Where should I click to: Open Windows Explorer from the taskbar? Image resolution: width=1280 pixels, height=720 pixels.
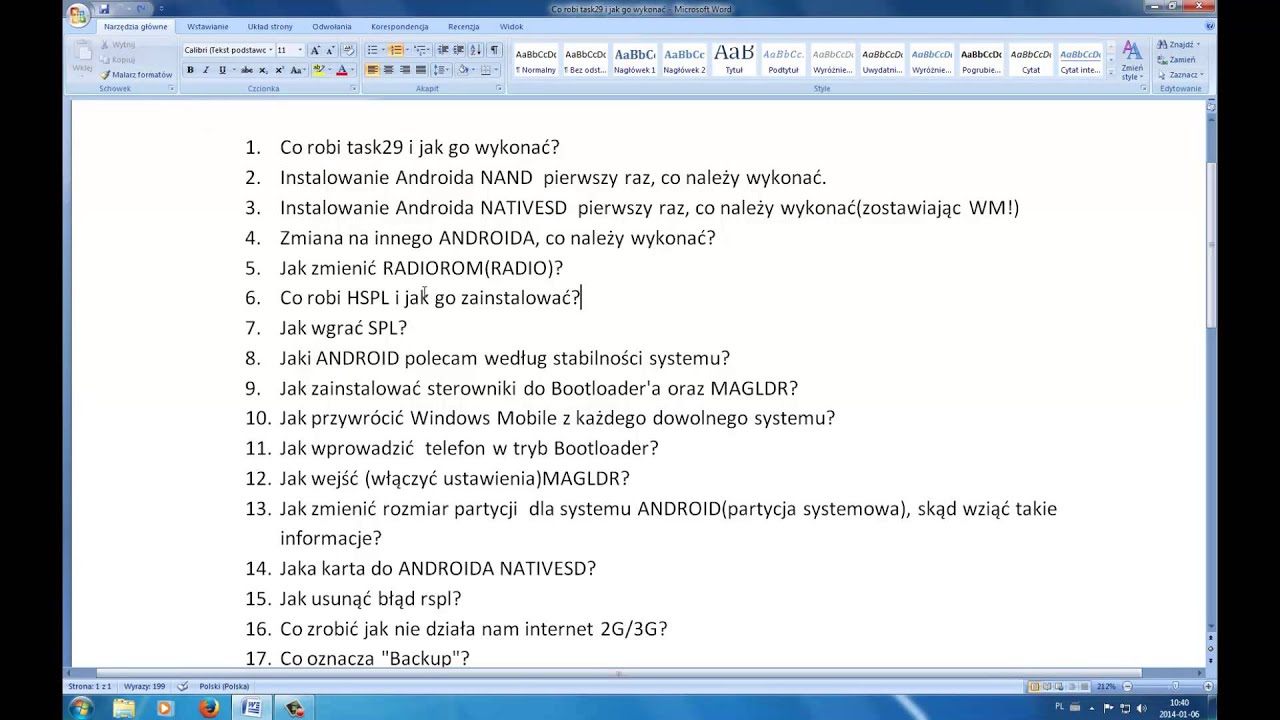124,708
